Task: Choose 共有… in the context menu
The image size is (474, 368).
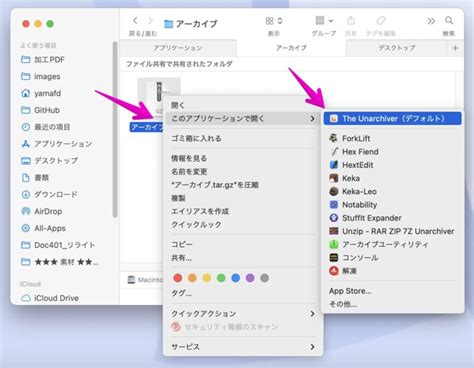Action: (181, 258)
